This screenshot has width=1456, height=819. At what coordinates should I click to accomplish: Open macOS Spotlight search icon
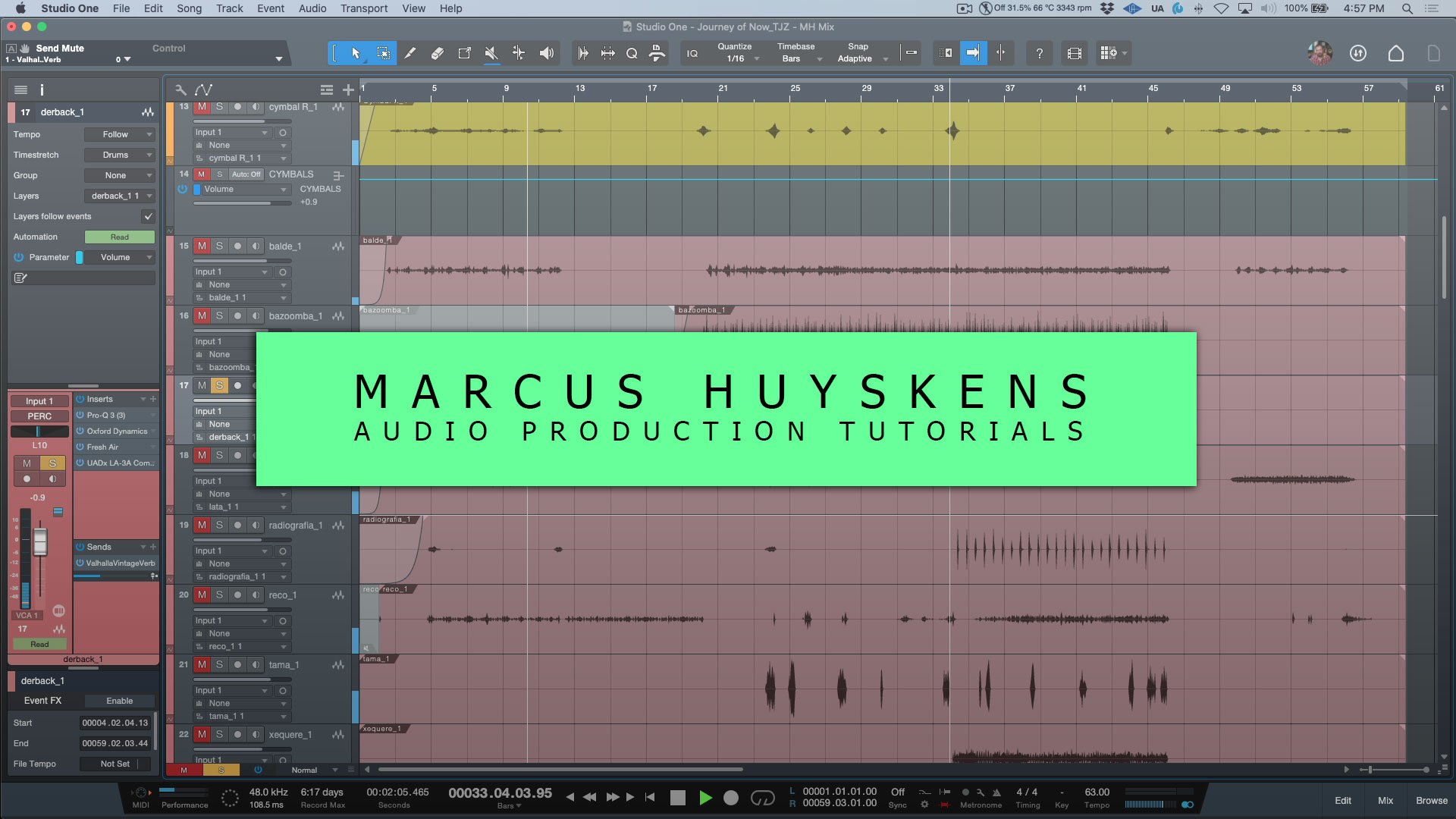[1407, 8]
